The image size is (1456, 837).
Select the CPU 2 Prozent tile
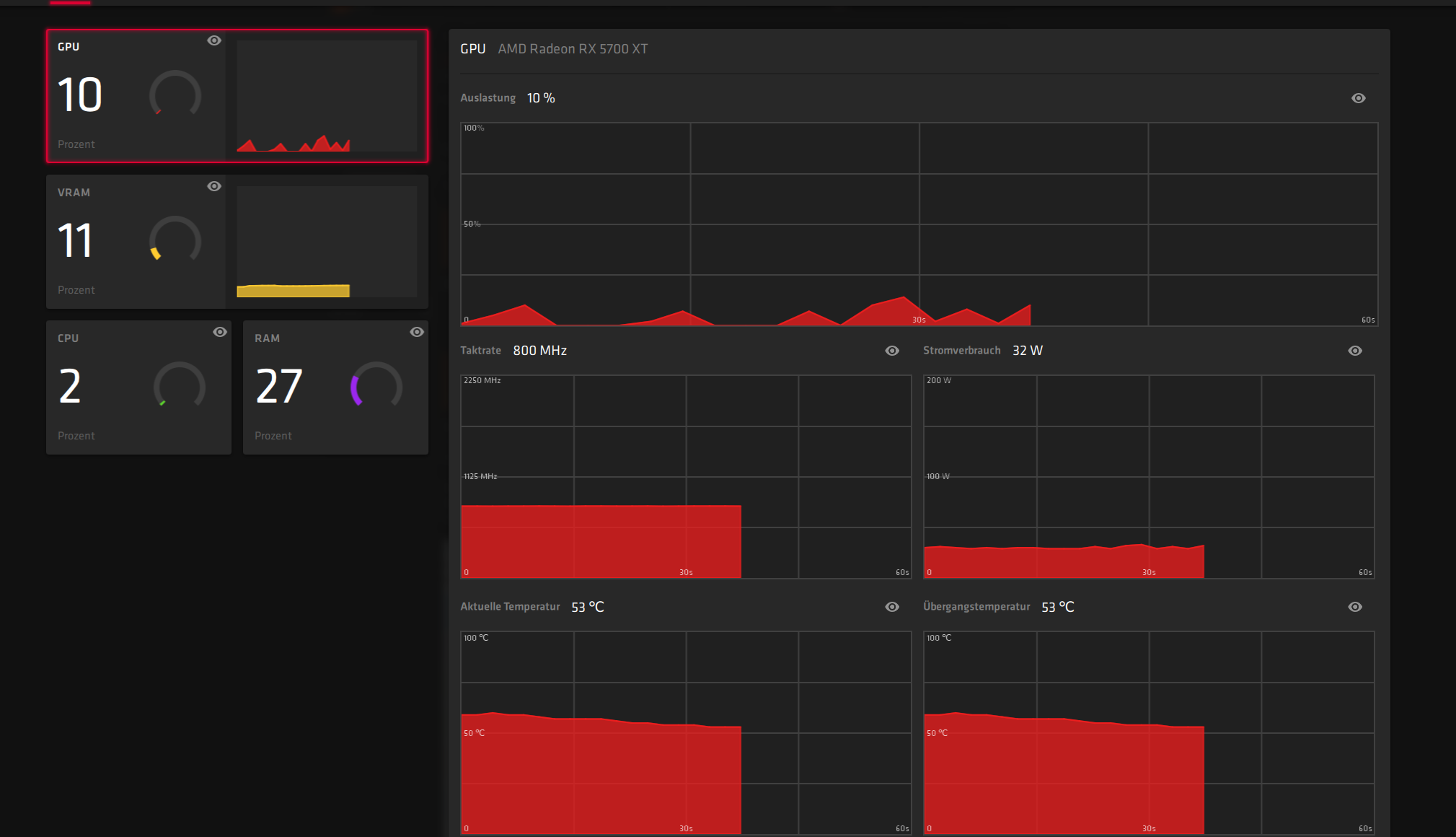[x=138, y=387]
